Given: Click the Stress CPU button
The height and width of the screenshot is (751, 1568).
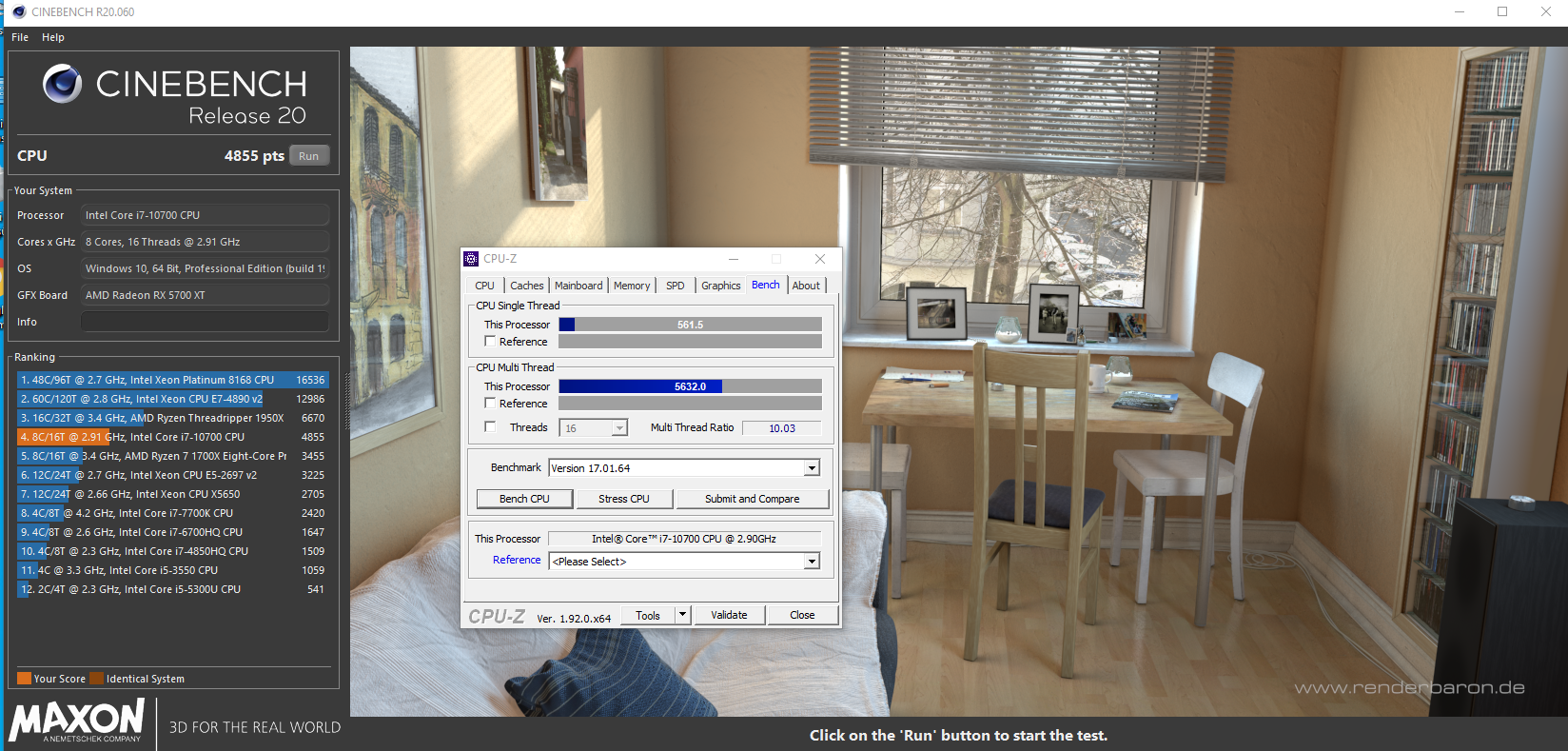Looking at the screenshot, I should (x=624, y=499).
